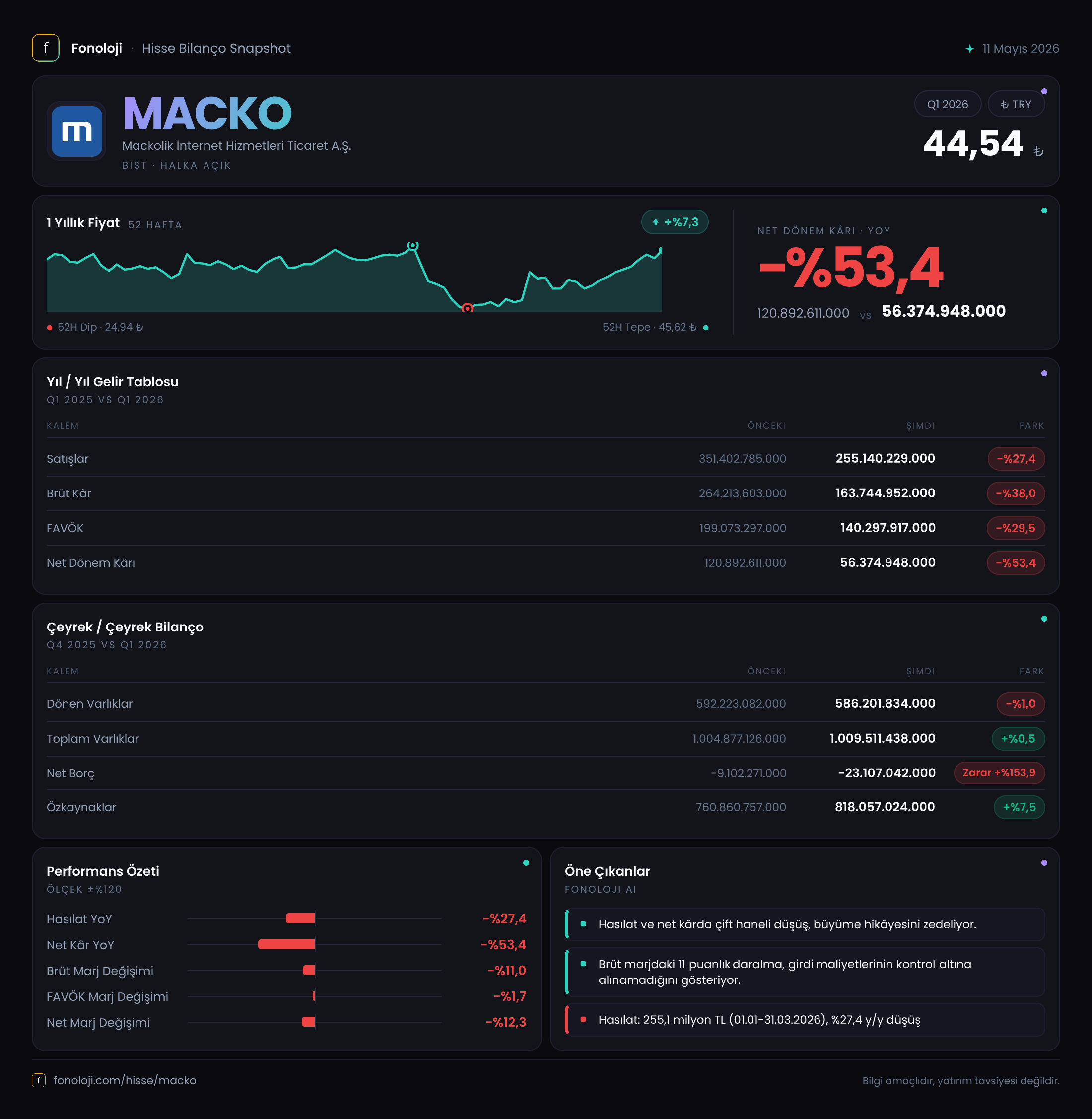The width and height of the screenshot is (1092, 1119).
Task: Click the value "-23.107.042.000"
Action: click(x=887, y=772)
